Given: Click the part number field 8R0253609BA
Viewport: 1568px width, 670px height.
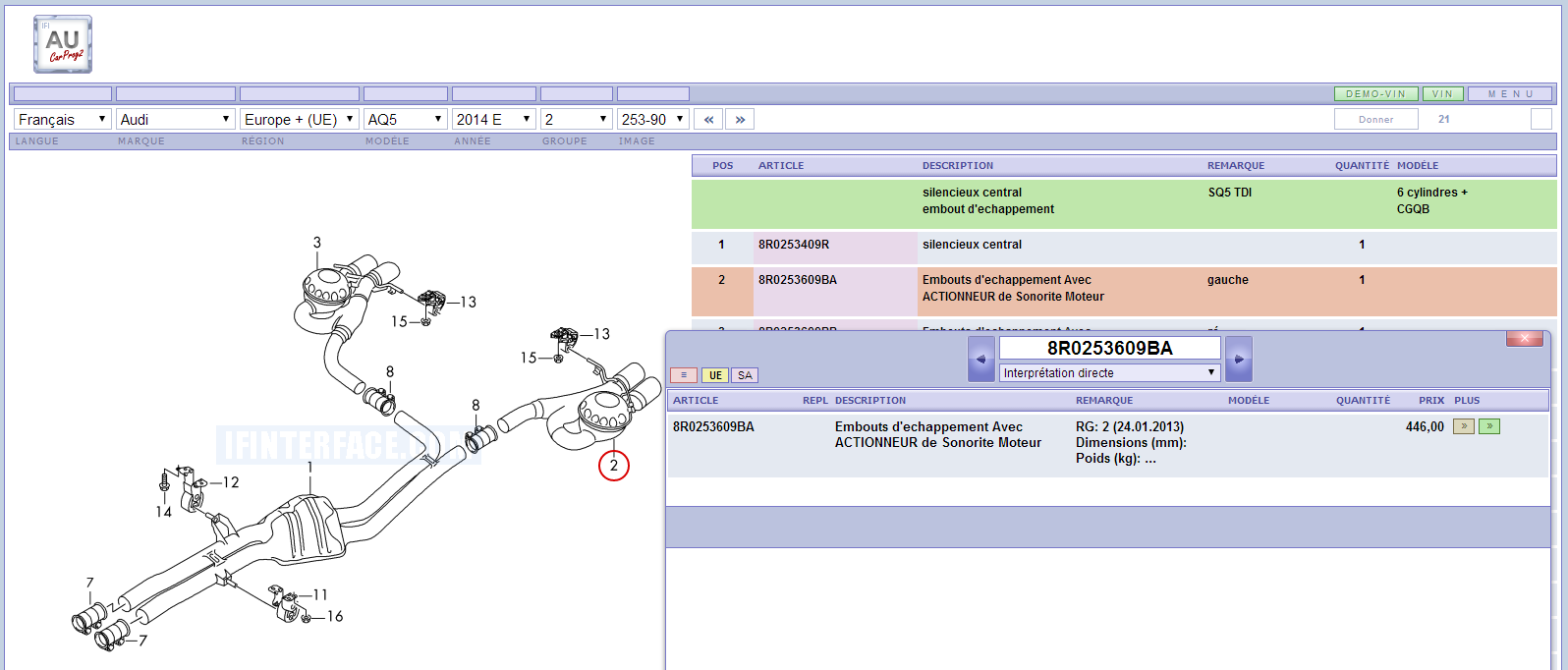Looking at the screenshot, I should click(1109, 348).
